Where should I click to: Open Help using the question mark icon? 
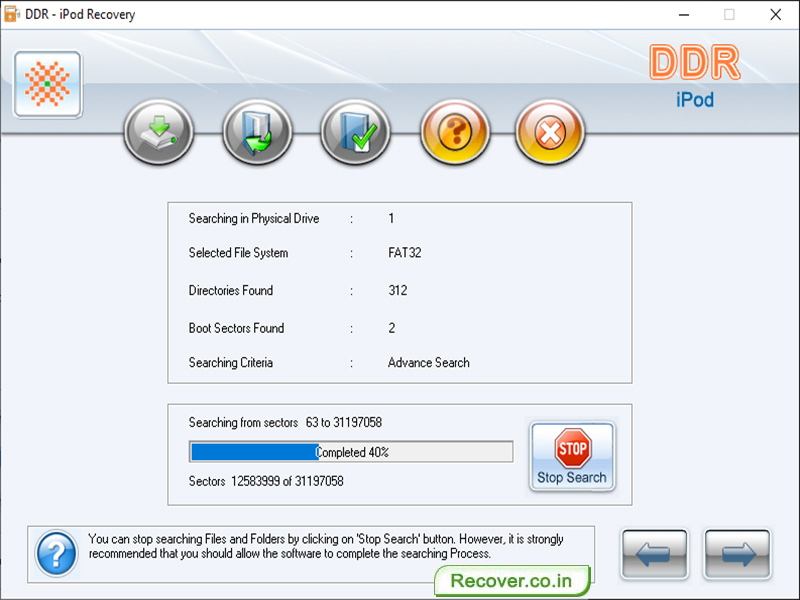pos(452,131)
